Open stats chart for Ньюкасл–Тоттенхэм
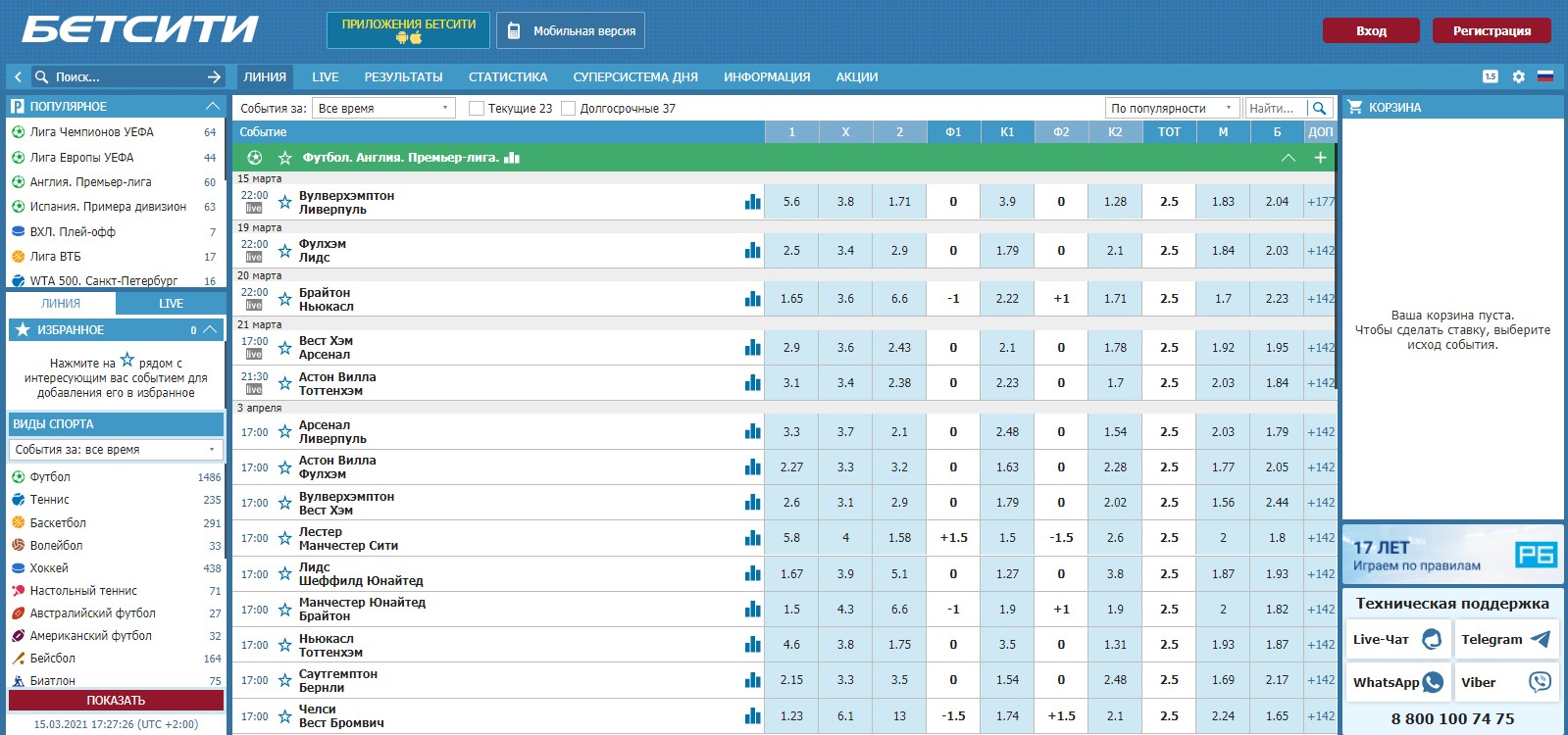Image resolution: width=1568 pixels, height=735 pixels. coord(752,644)
